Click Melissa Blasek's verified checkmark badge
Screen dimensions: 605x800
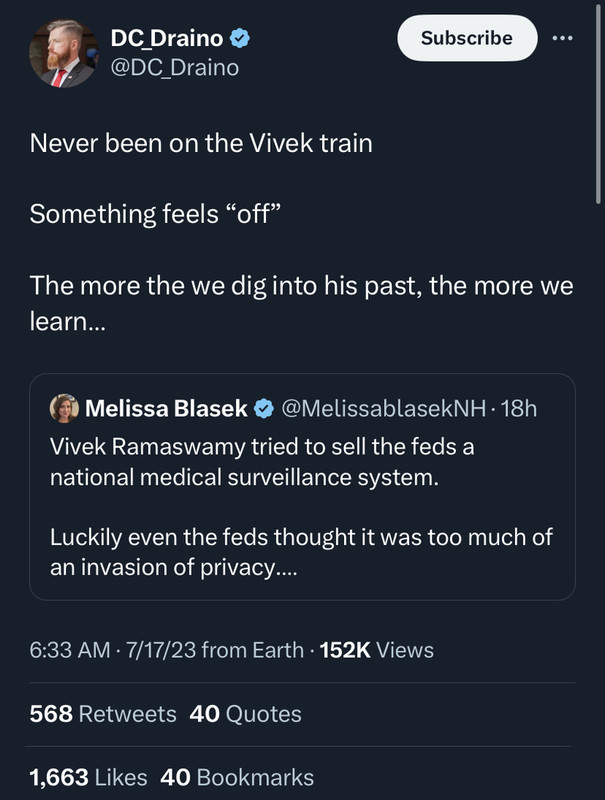(x=263, y=408)
